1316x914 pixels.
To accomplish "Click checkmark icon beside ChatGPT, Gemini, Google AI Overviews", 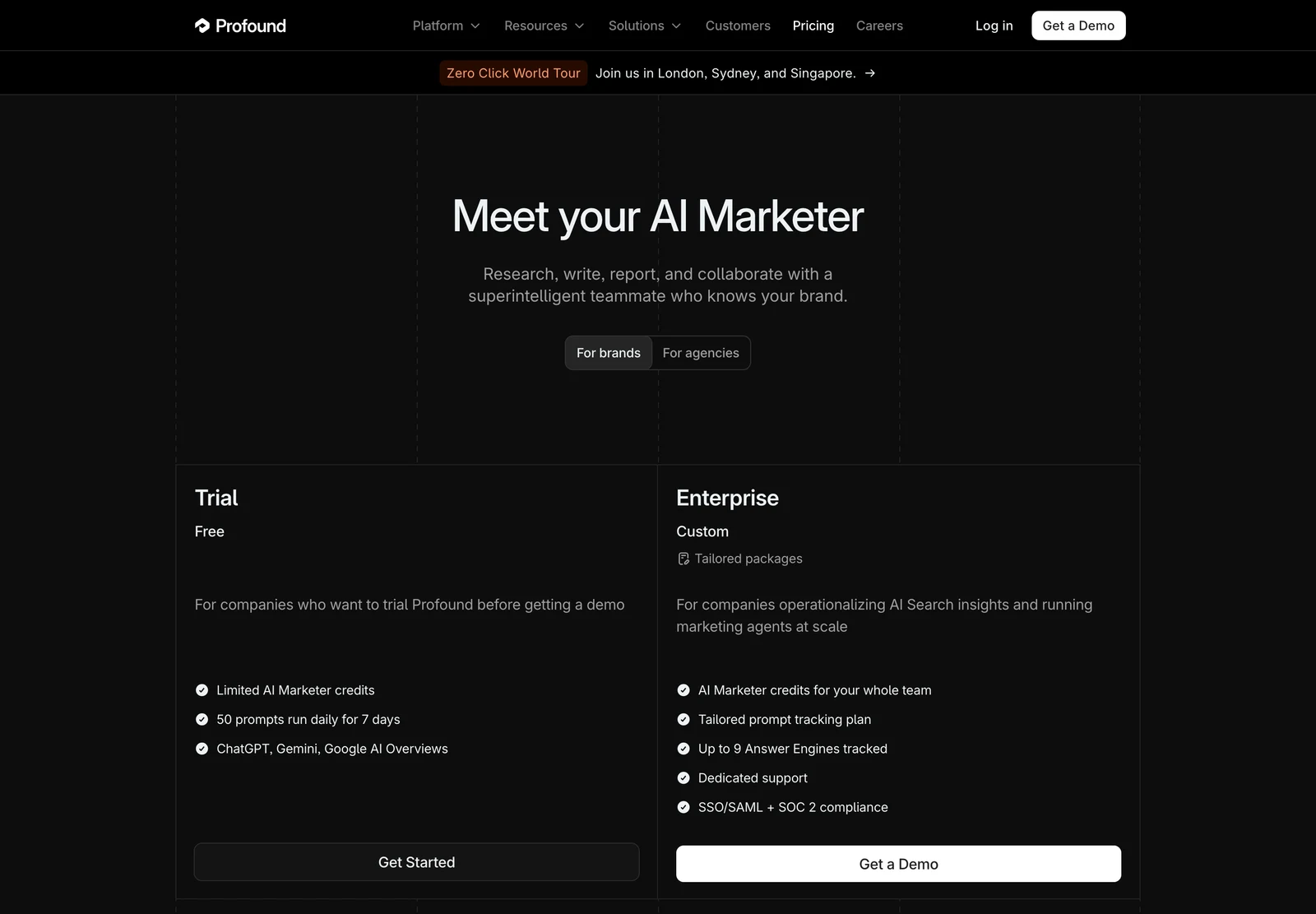I will 202,749.
